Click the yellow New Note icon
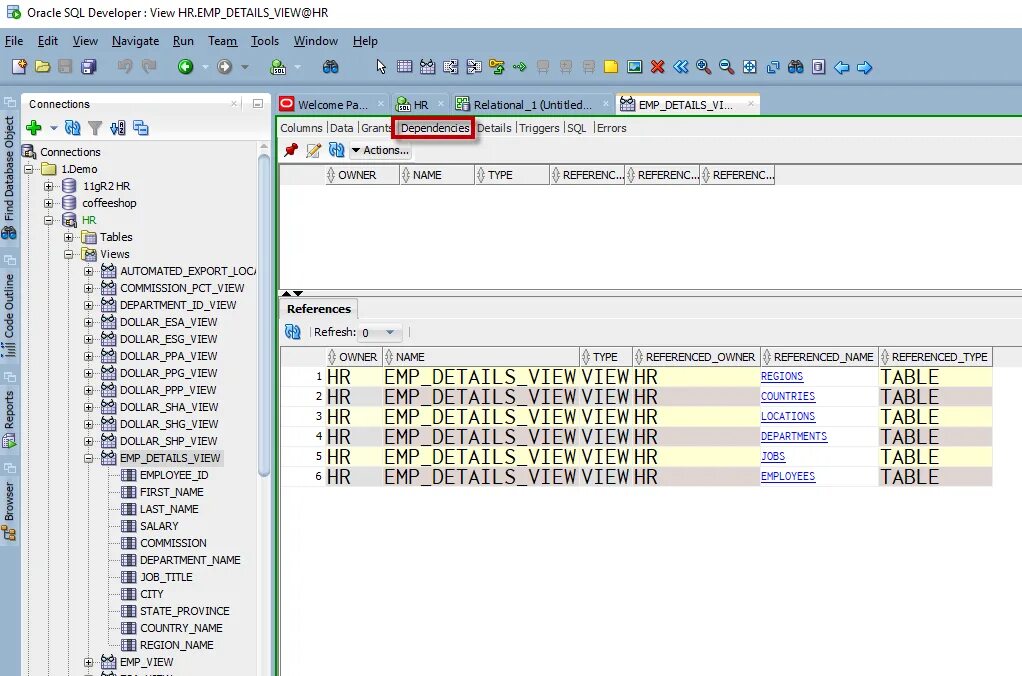Viewport: 1022px width, 676px height. pyautogui.click(x=611, y=66)
